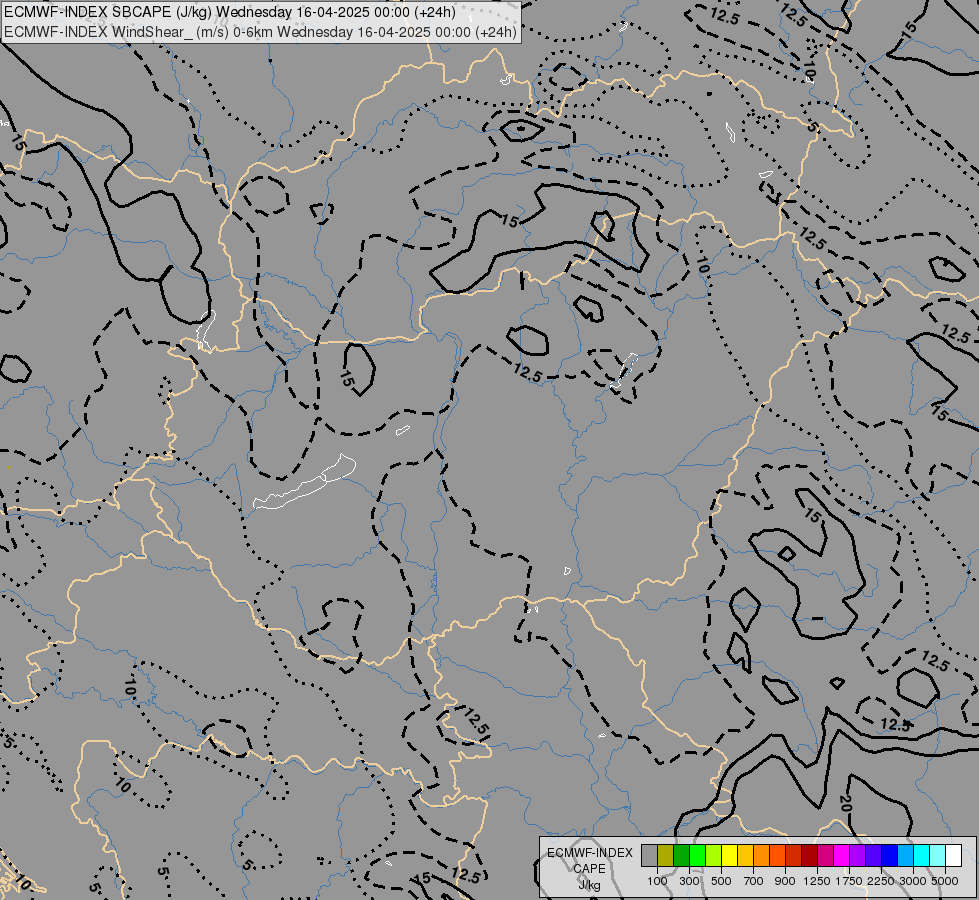
Task: Click the J/kg unit in the legend
Action: click(x=589, y=885)
